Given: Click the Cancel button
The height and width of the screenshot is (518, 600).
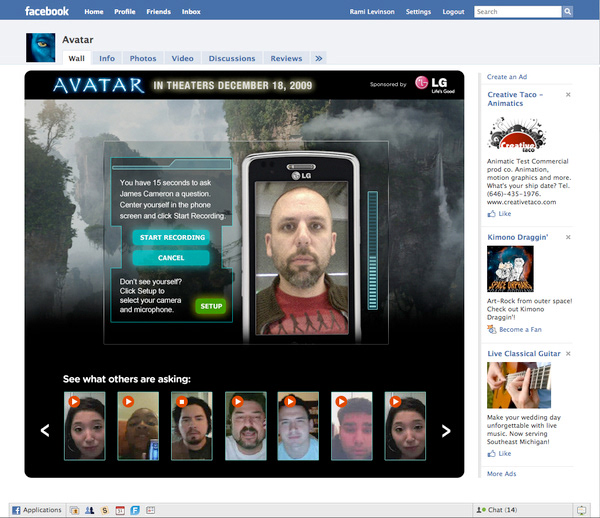Looking at the screenshot, I should (171, 258).
